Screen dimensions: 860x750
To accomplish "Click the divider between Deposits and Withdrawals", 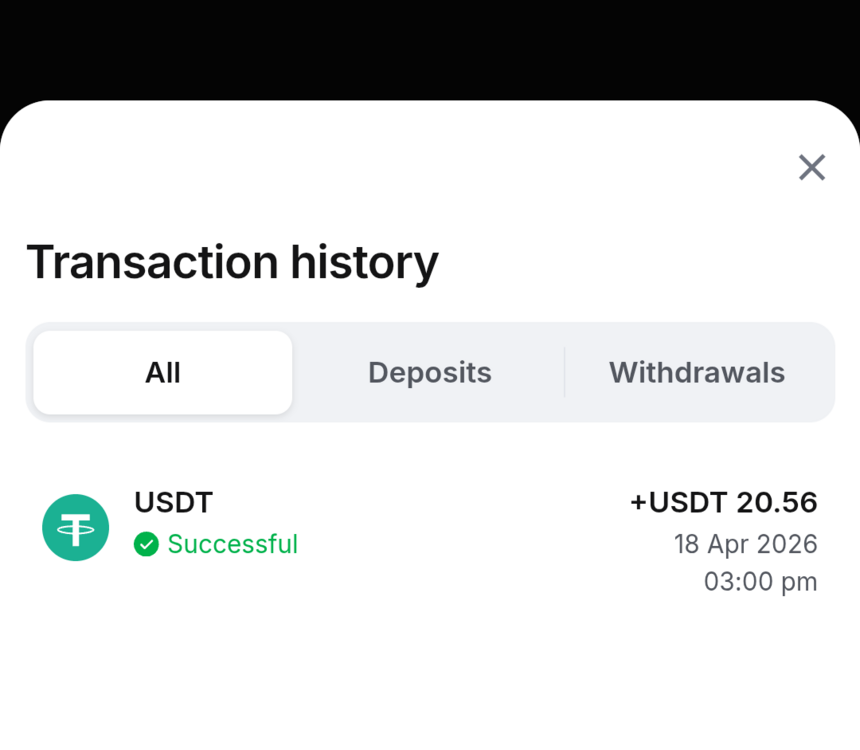I will pos(565,373).
